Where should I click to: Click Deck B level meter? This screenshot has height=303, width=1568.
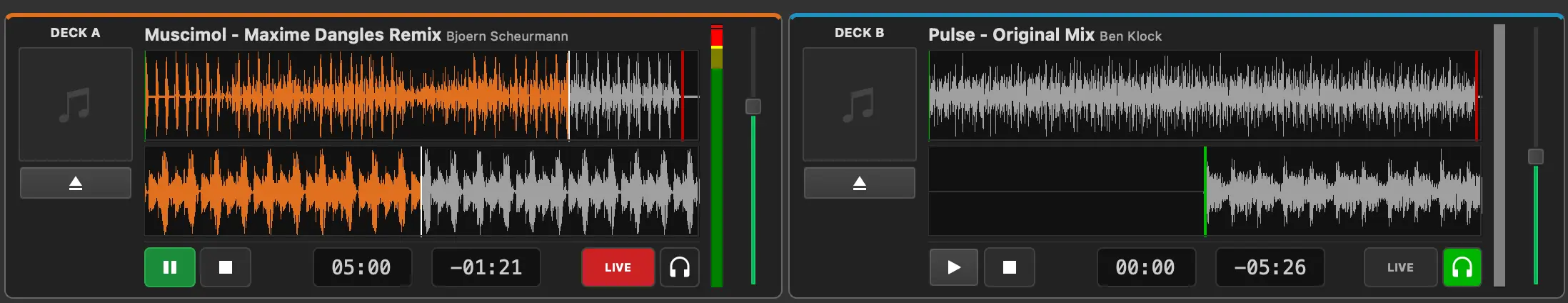pos(1499,156)
